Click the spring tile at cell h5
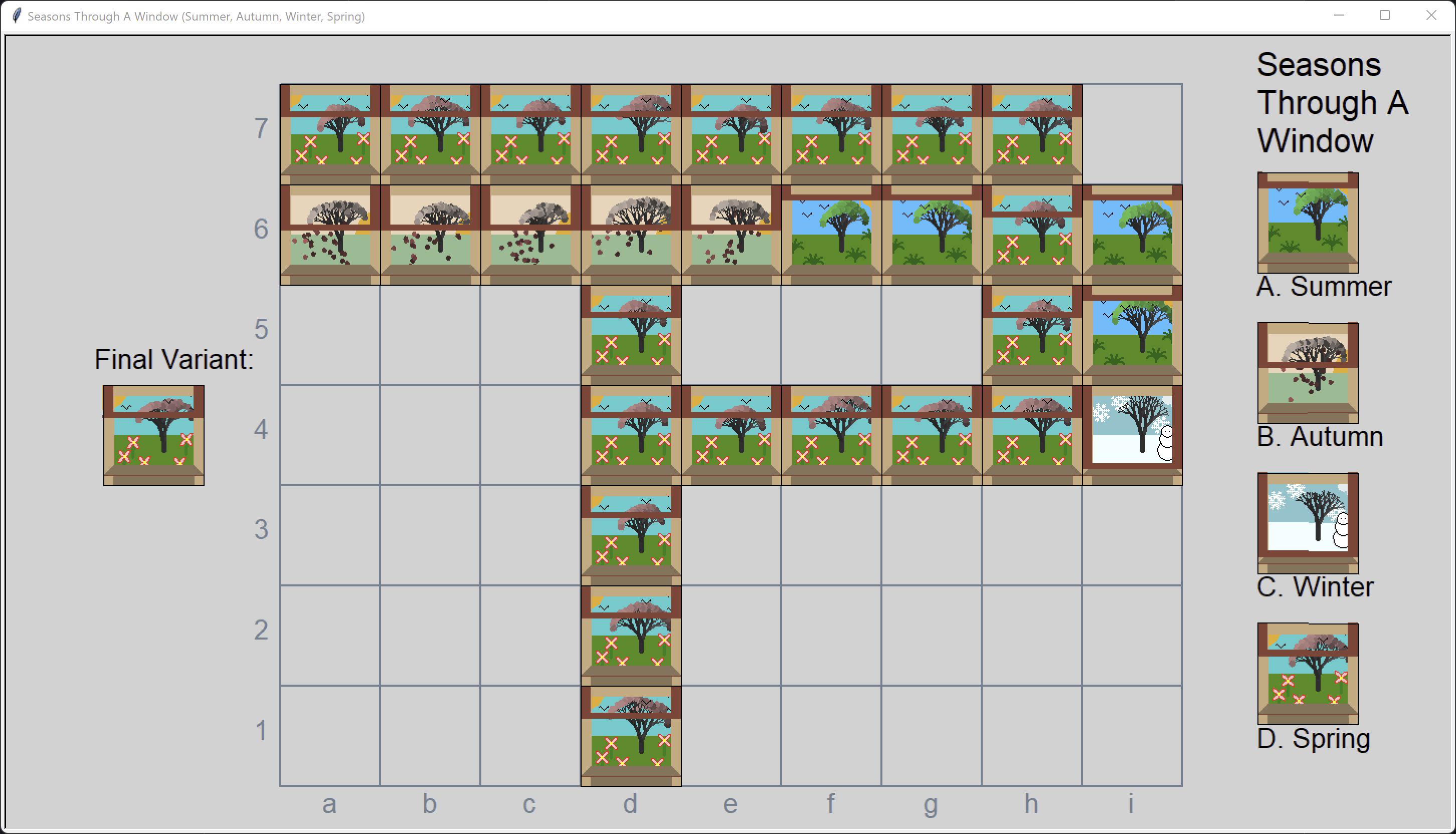This screenshot has width=1456, height=834. coord(1031,335)
